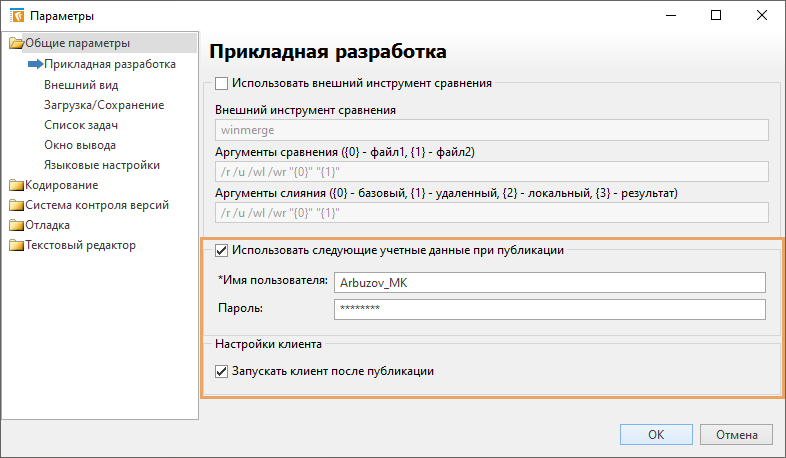Viewport: 786px width, 458px height.
Task: Click the Имя пользователя field with Arbuzov_MK
Action: (549, 283)
